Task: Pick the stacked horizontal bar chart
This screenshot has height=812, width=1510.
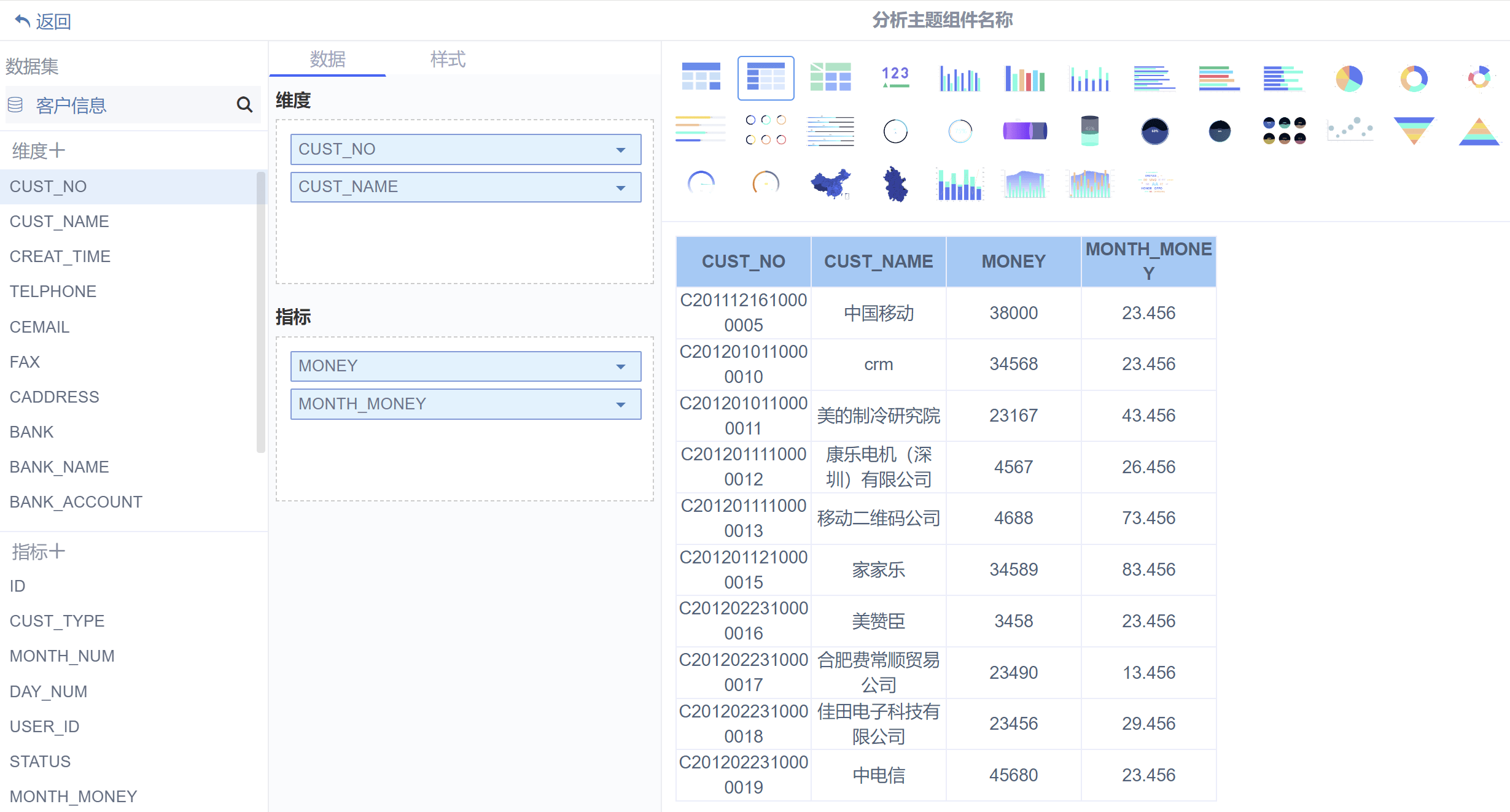Action: pos(1284,78)
